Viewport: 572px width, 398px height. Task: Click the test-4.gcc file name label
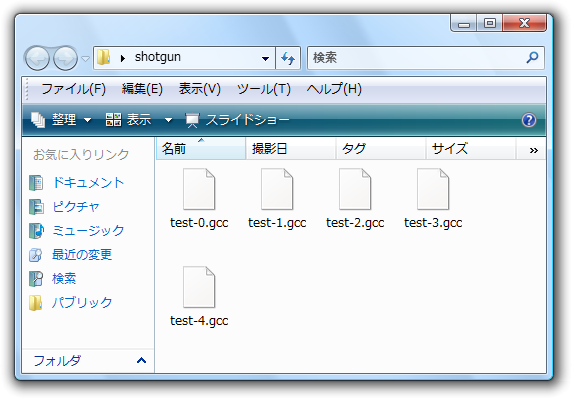point(199,321)
